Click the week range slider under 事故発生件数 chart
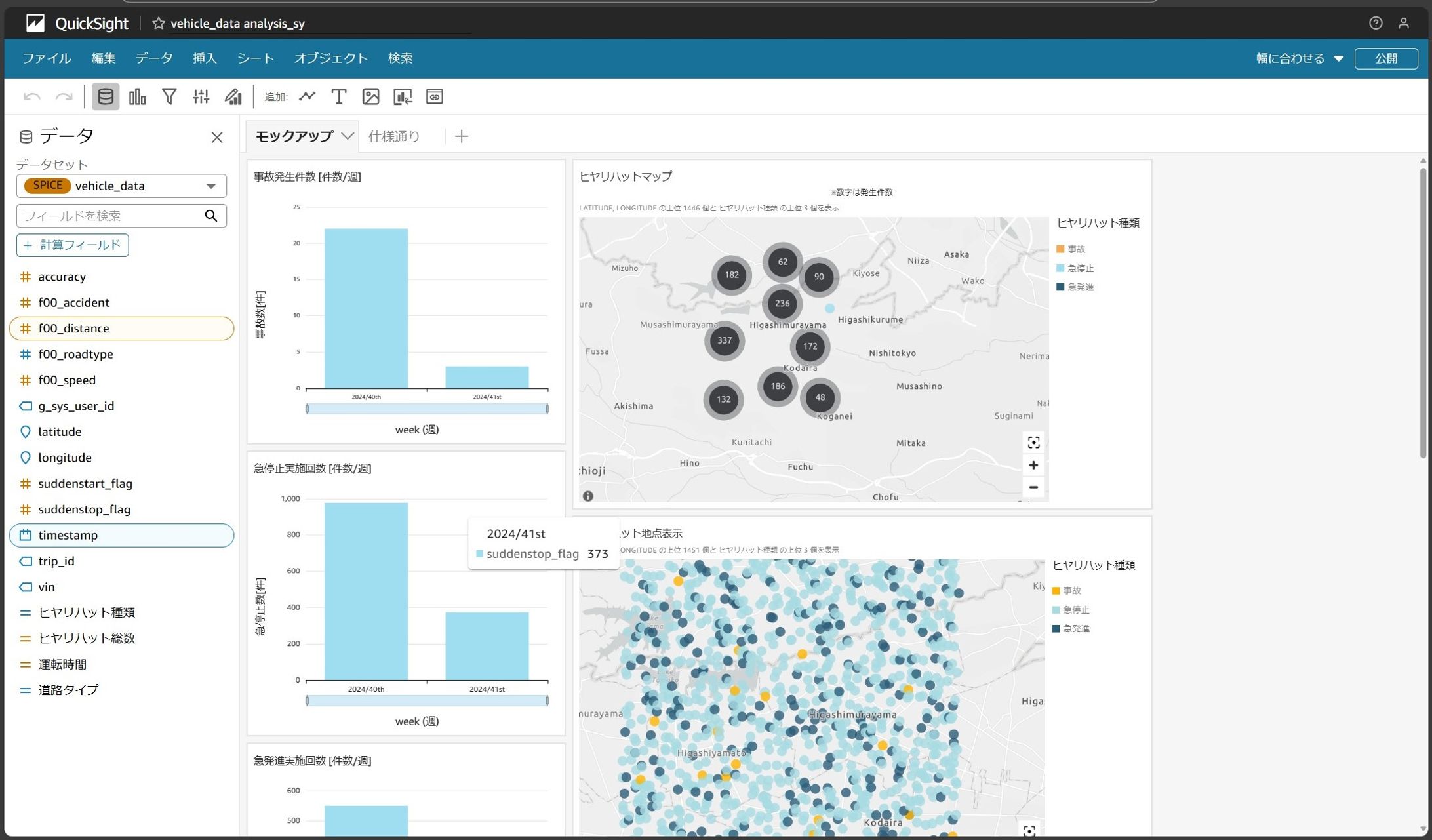The width and height of the screenshot is (1432, 840). point(427,409)
